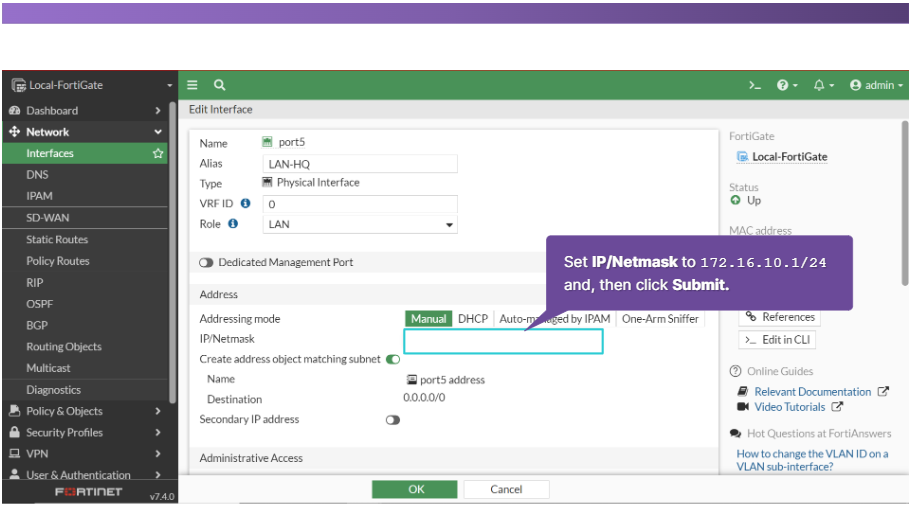Click the Security Profiles lock icon
The width and height of the screenshot is (914, 522).
(15, 432)
